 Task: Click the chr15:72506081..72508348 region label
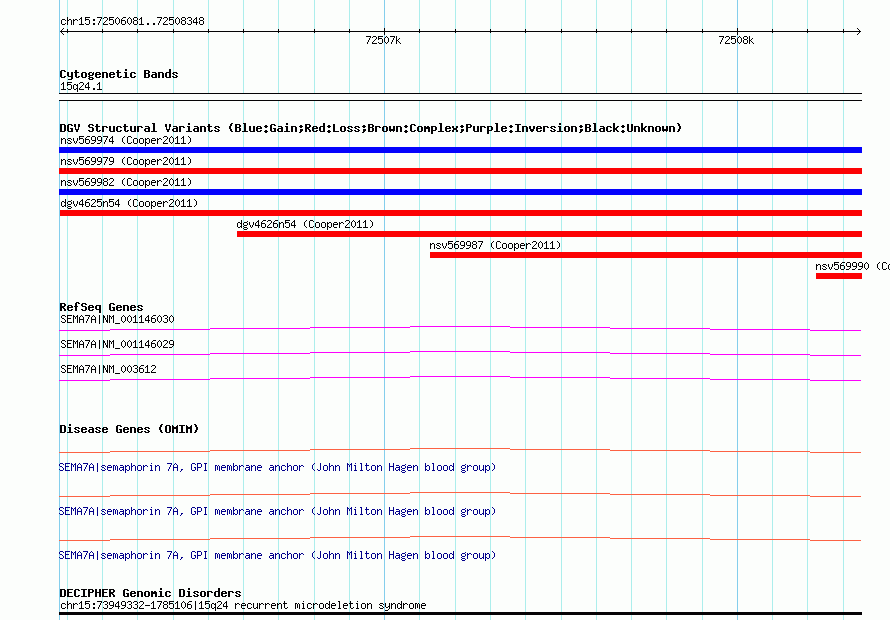[x=132, y=21]
